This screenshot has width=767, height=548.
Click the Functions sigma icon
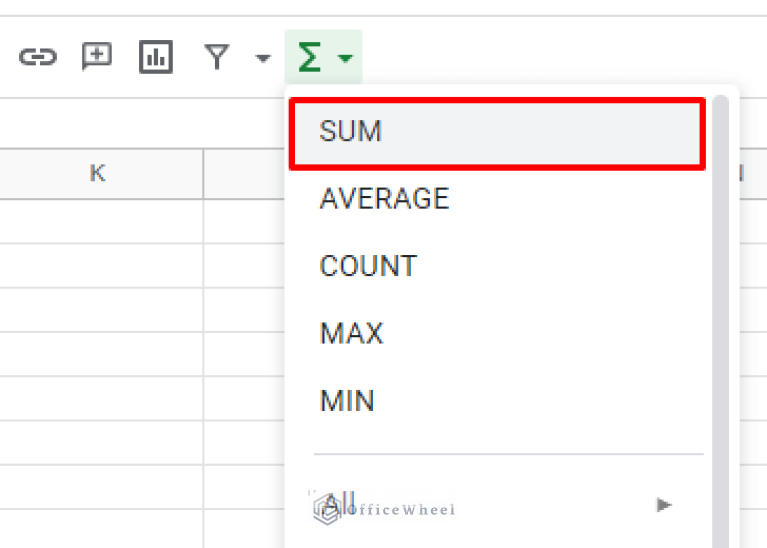(310, 58)
